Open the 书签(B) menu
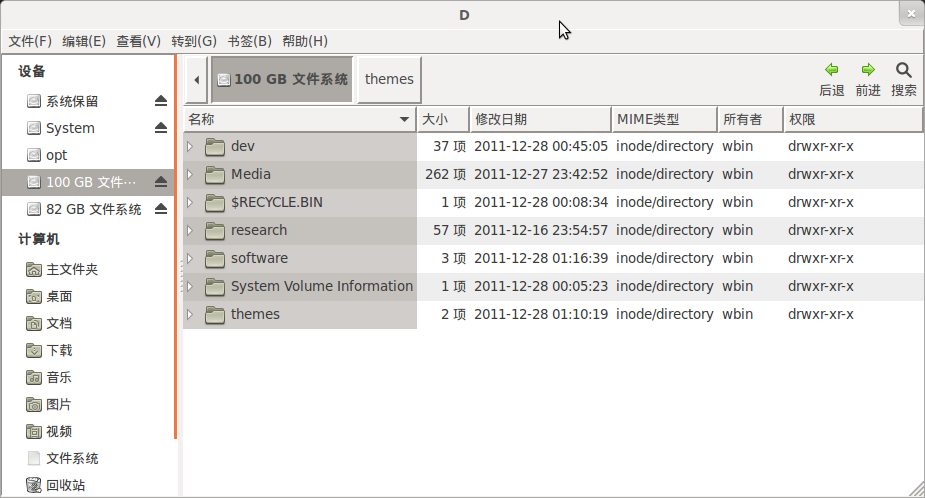The image size is (925, 498). point(250,41)
